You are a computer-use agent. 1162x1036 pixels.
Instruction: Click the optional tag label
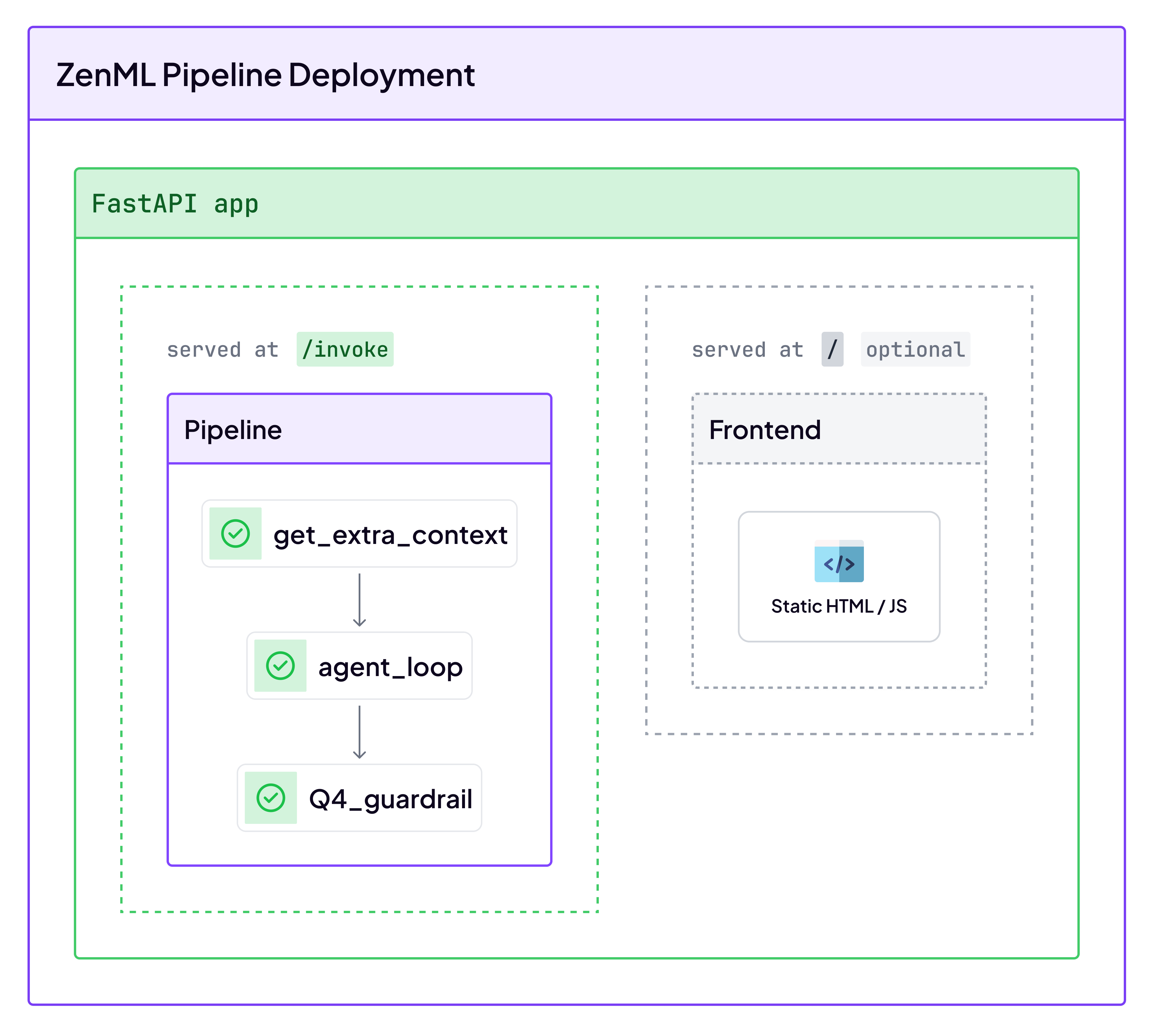(x=915, y=349)
